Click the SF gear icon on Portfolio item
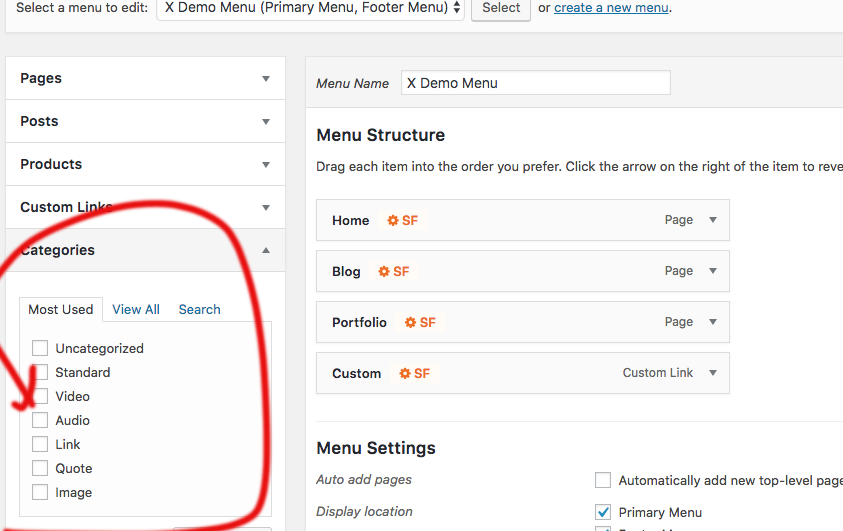Viewport: 843px width, 531px height. [x=411, y=323]
